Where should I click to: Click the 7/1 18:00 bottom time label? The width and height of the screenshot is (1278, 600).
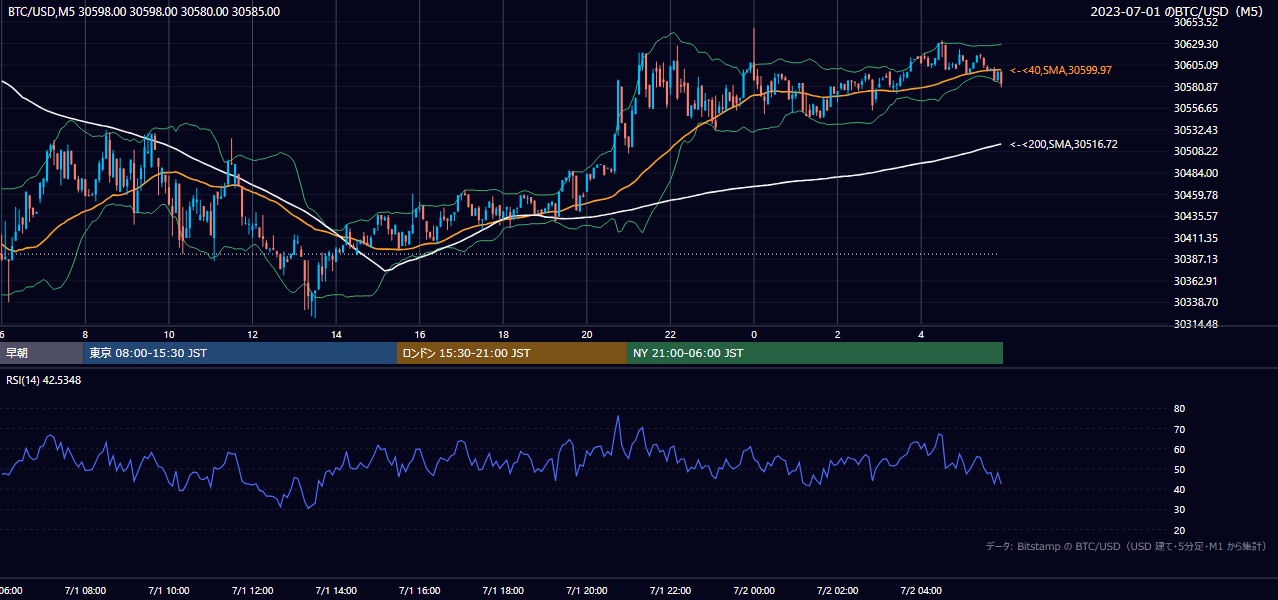503,591
